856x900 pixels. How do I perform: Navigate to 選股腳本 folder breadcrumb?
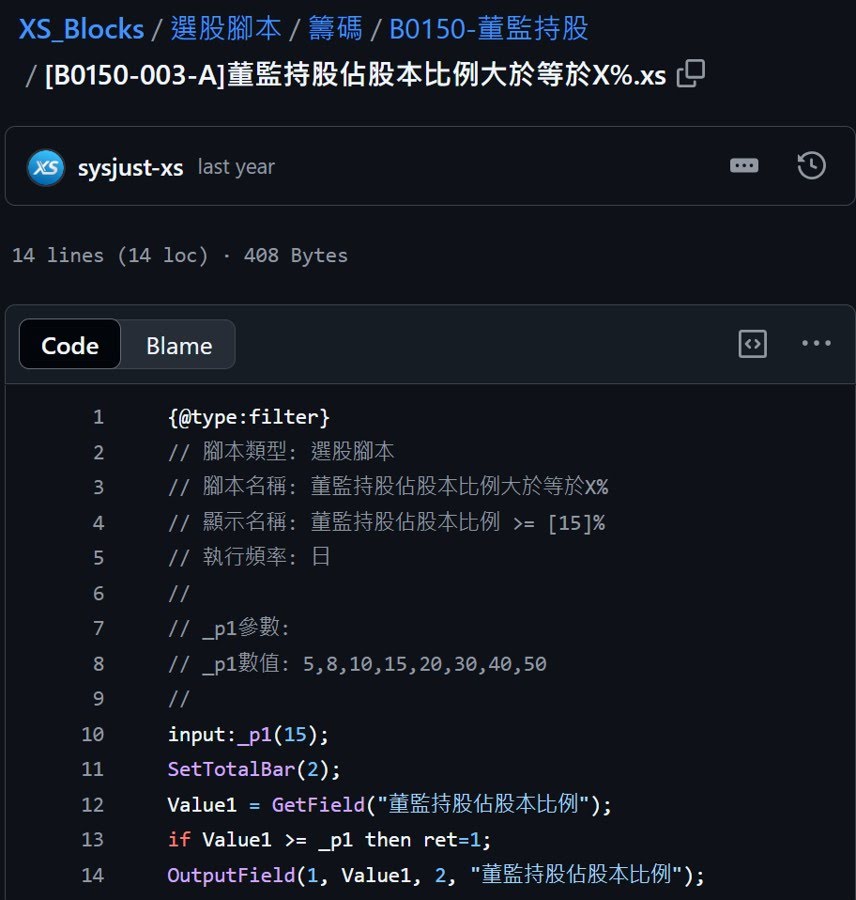click(226, 29)
